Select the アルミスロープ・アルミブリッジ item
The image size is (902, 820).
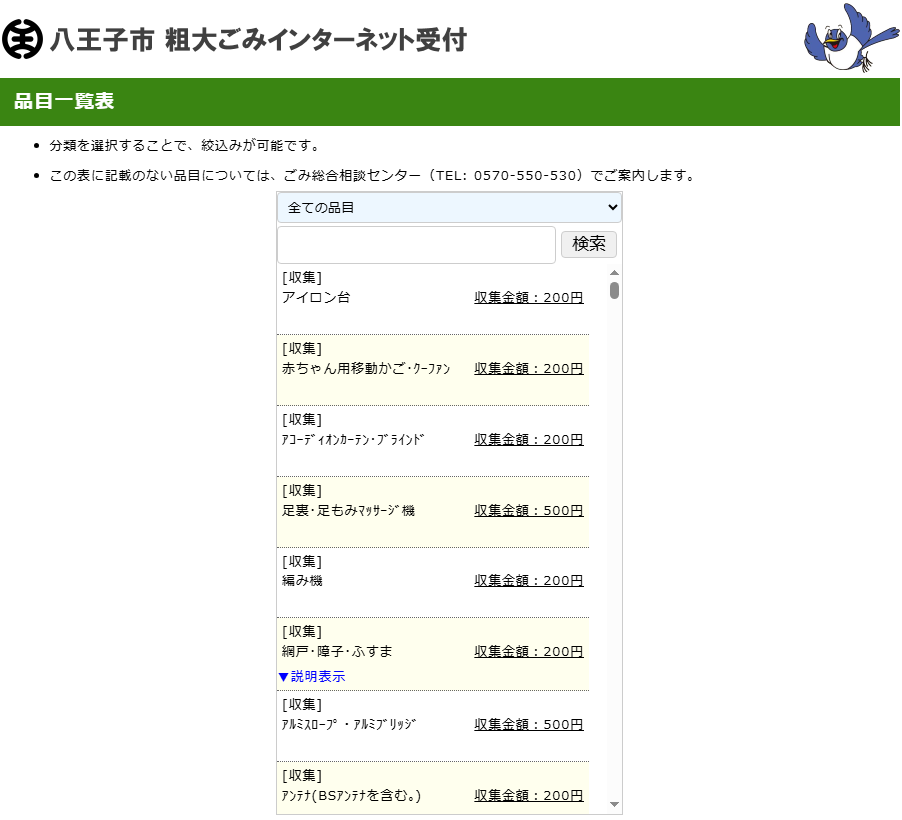348,725
